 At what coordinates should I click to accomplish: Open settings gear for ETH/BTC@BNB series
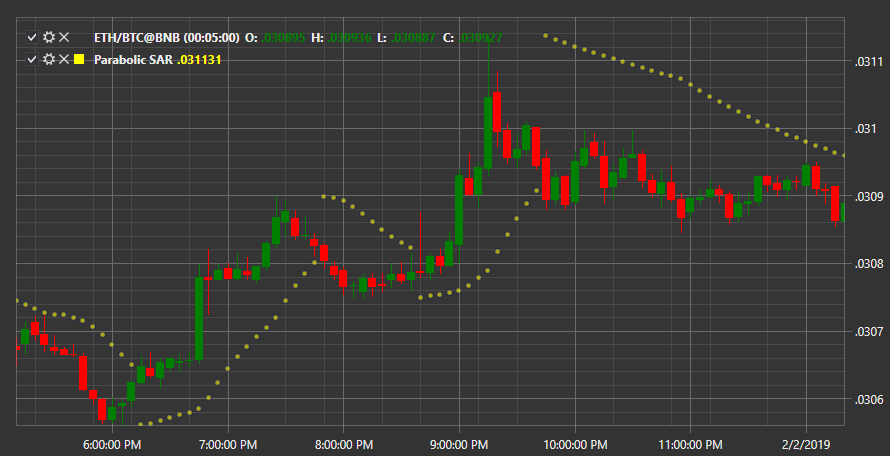[49, 37]
